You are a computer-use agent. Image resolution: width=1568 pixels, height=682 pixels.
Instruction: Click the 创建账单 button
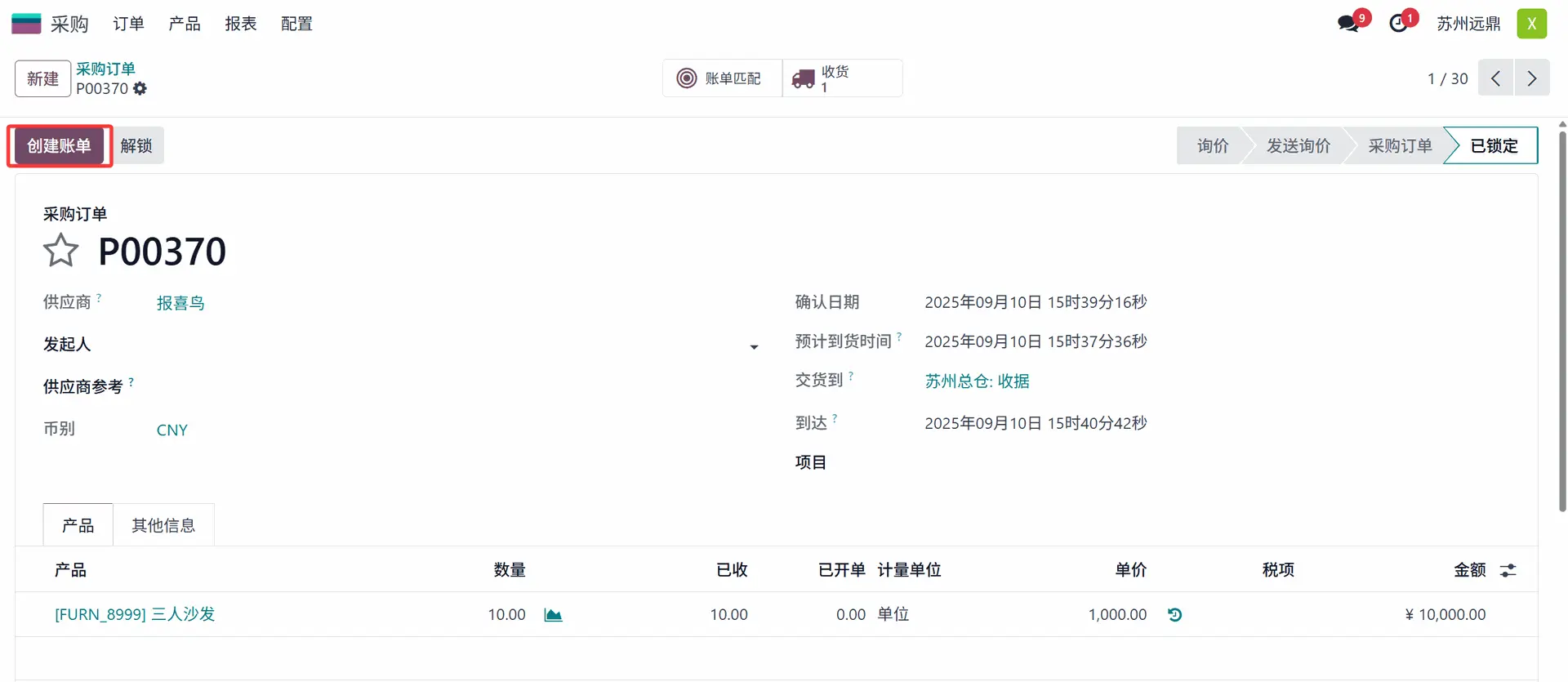60,146
